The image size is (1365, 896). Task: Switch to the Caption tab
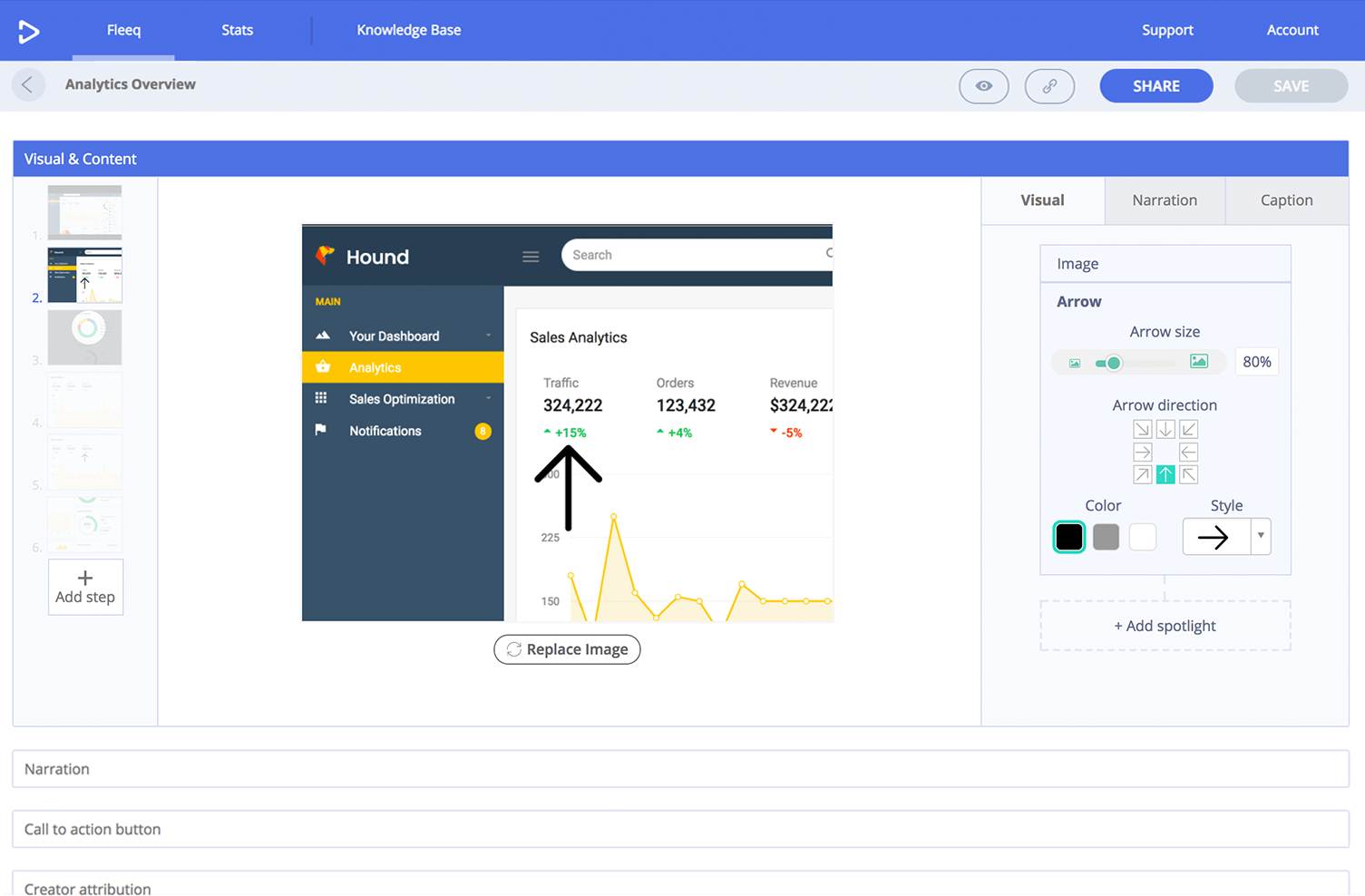1286,200
